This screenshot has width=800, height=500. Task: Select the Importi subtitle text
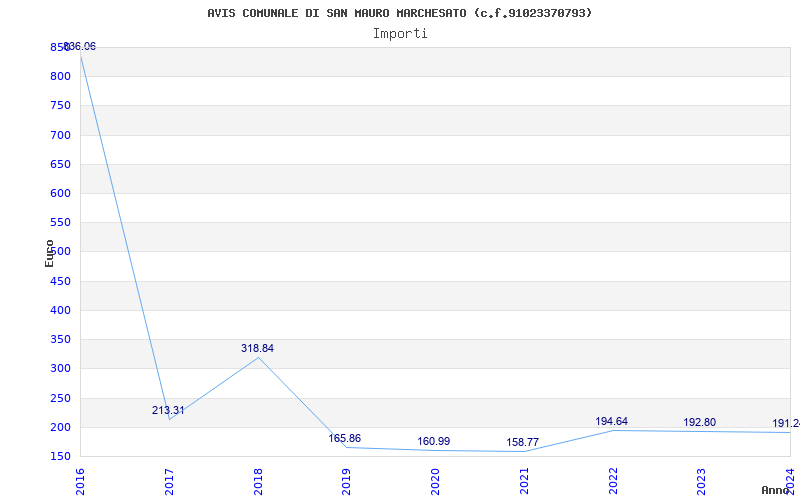point(400,34)
